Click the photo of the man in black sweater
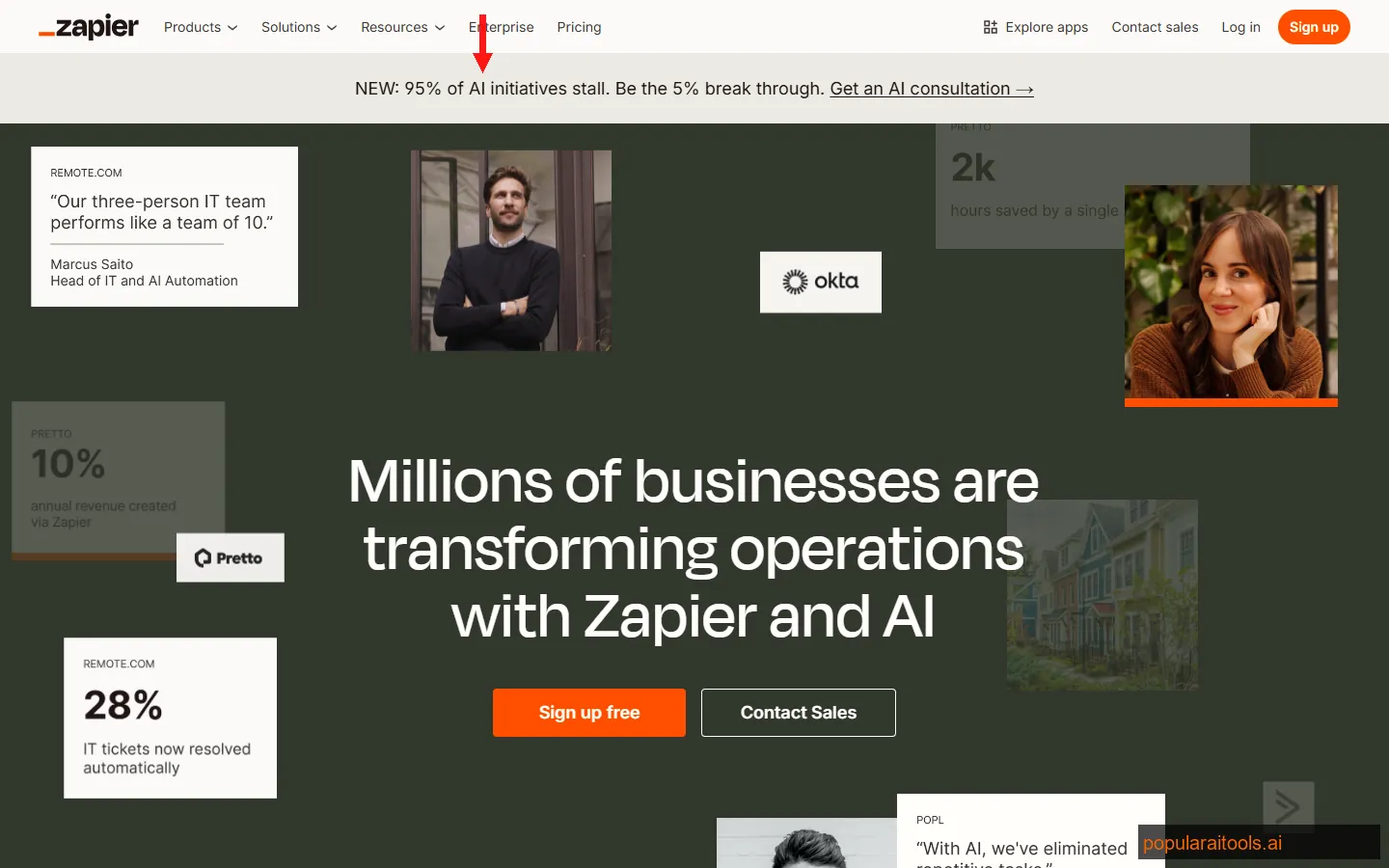1389x868 pixels. point(510,251)
